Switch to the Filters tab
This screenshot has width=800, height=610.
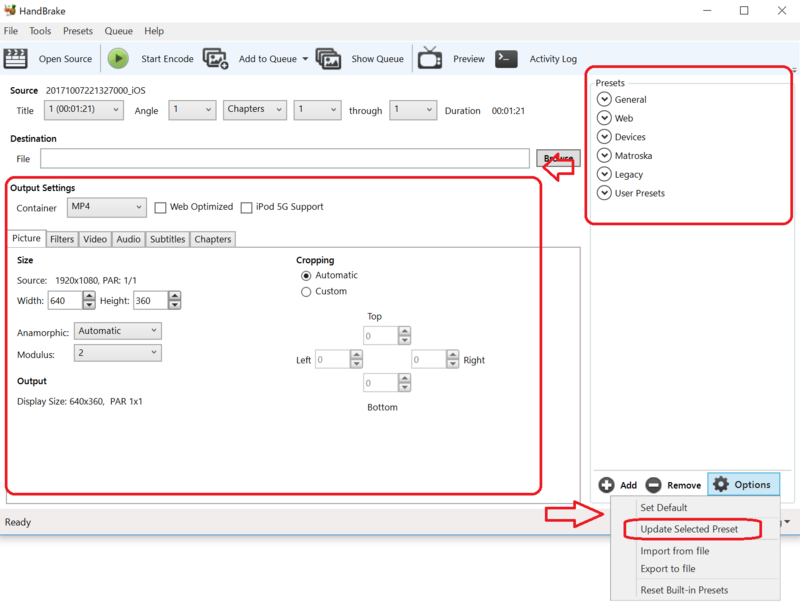62,239
